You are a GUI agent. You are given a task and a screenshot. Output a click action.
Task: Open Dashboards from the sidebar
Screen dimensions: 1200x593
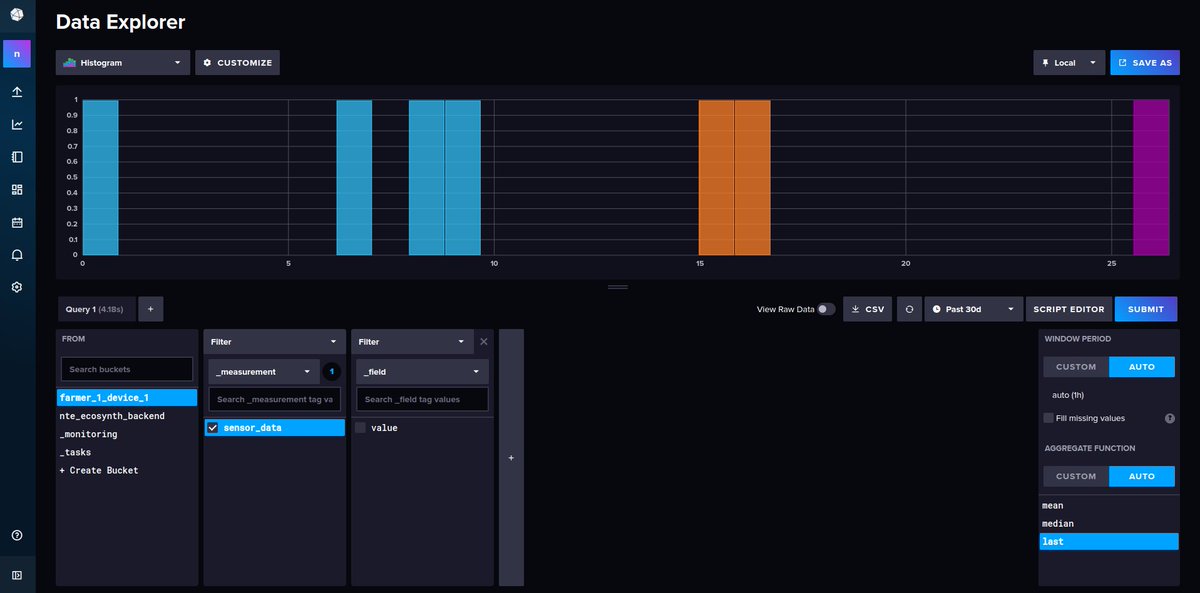(x=17, y=189)
